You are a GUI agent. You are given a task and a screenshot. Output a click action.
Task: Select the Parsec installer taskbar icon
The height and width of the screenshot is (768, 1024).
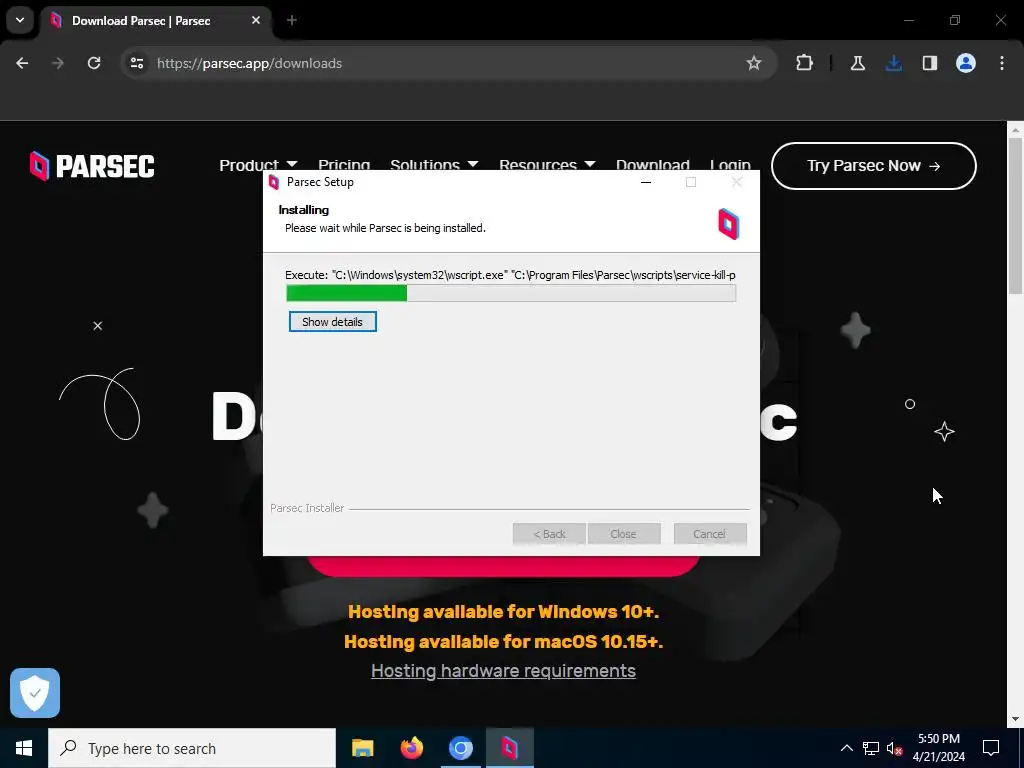pos(509,748)
